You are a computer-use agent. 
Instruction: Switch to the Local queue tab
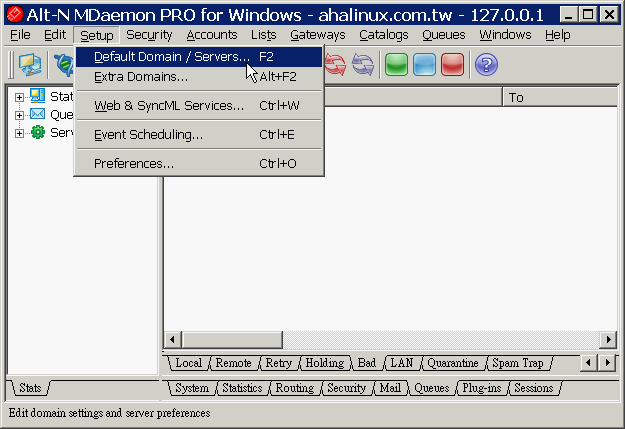pos(188,363)
